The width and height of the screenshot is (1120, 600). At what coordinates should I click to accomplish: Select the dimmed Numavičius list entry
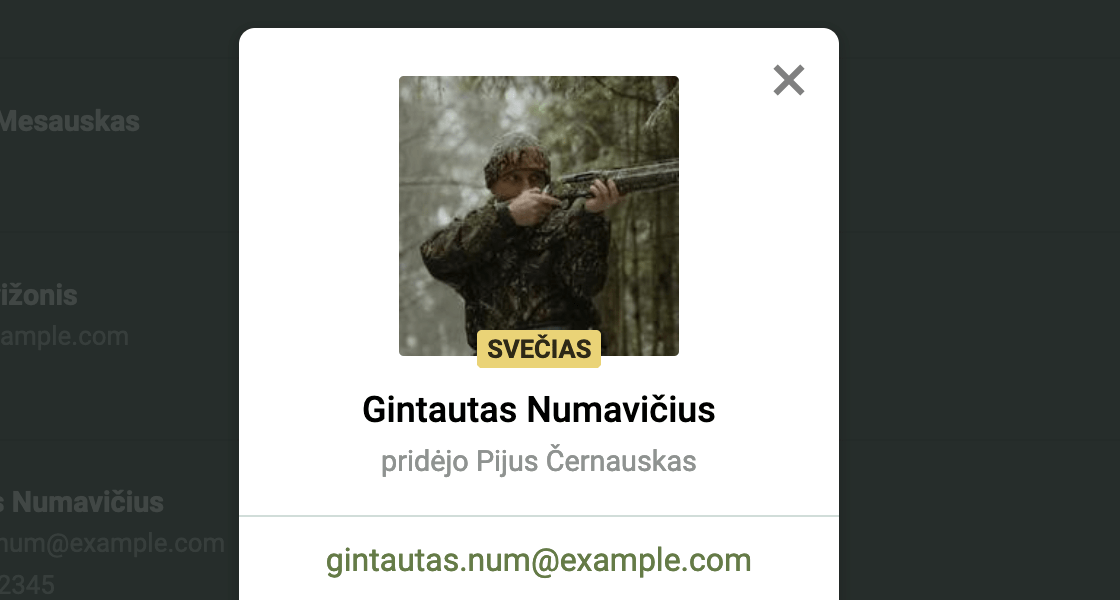(81, 502)
